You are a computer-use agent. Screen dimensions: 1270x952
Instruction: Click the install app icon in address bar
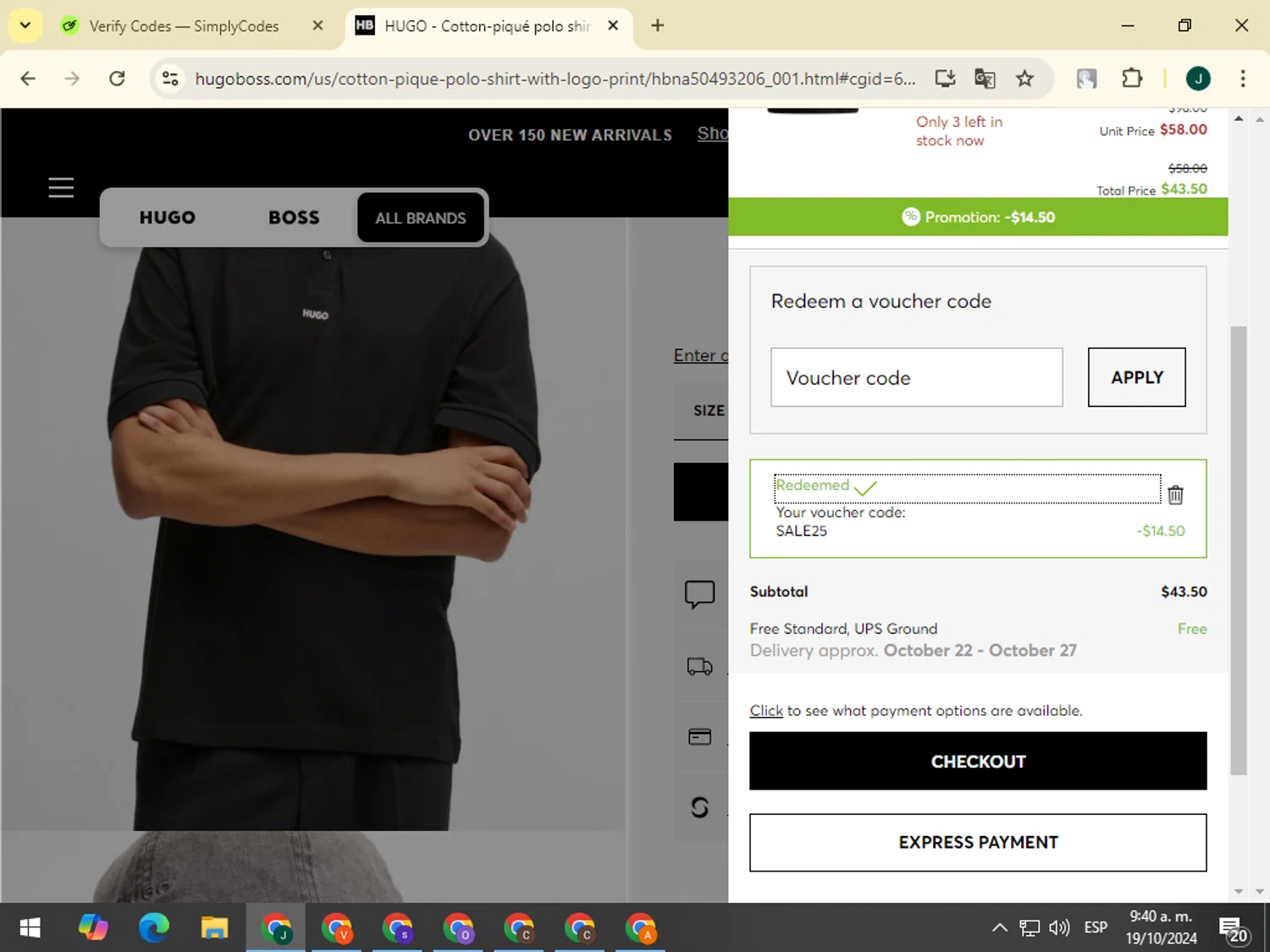click(x=945, y=79)
